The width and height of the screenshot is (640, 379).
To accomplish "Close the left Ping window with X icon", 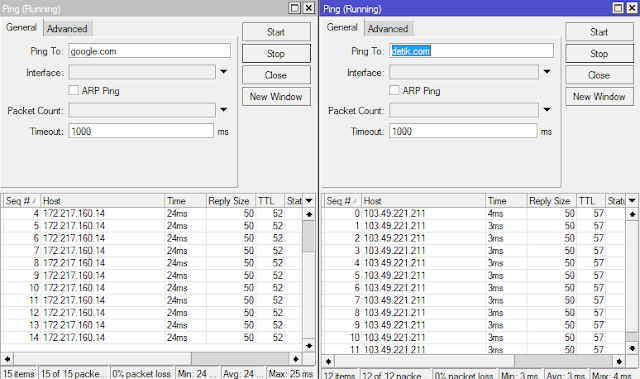I will (309, 8).
